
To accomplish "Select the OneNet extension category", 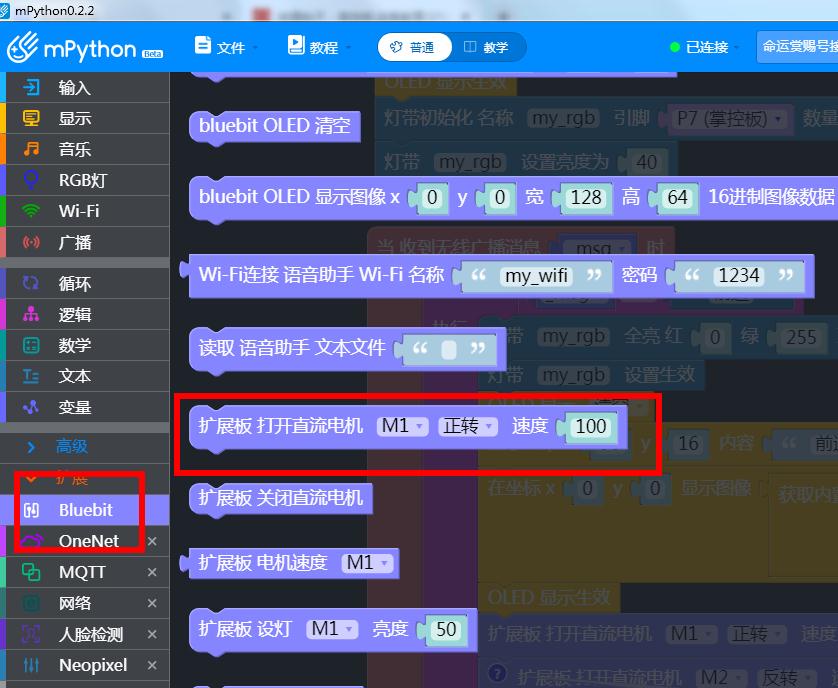I will pos(86,541).
